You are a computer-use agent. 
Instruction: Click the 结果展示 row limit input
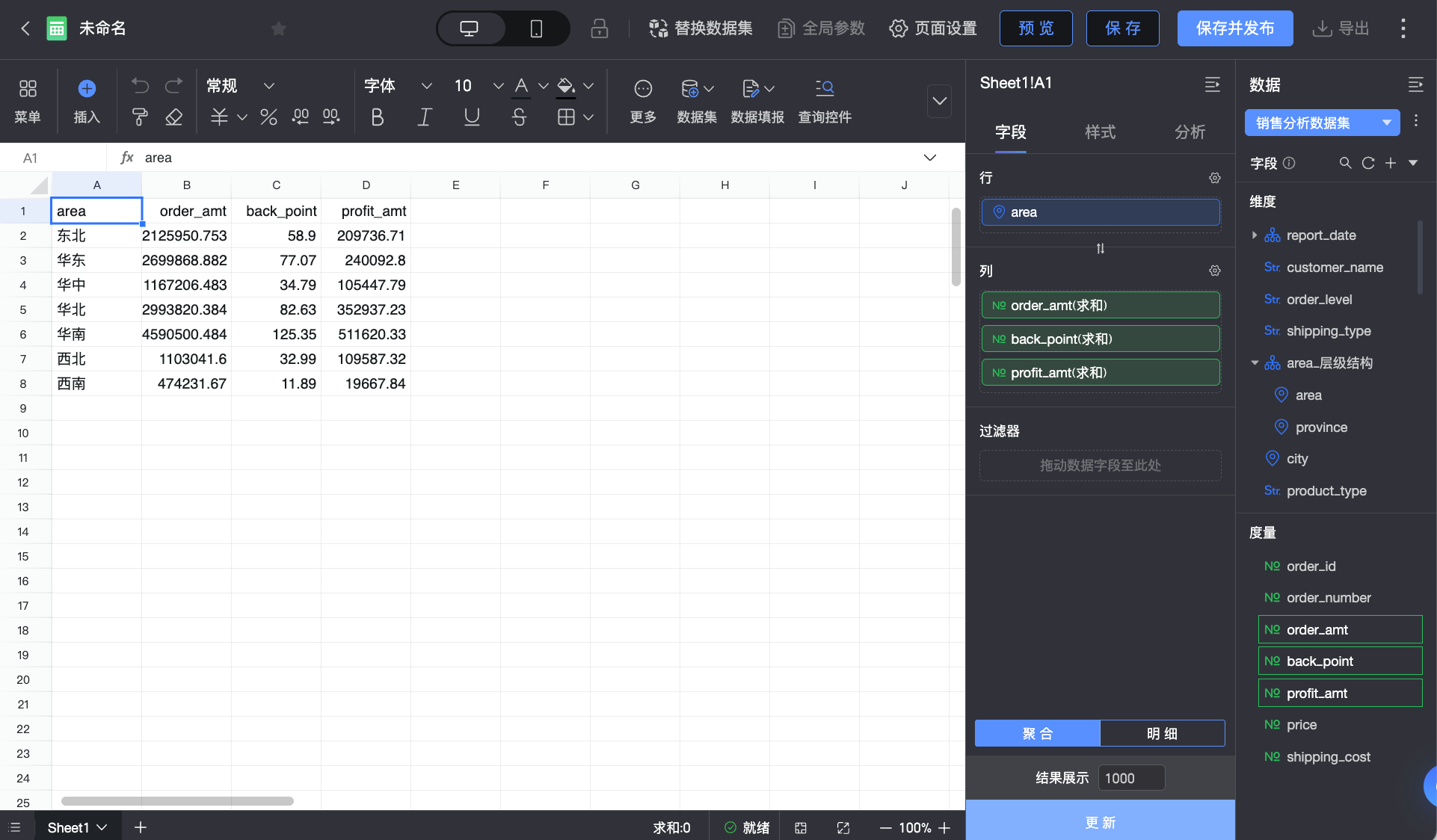point(1130,778)
